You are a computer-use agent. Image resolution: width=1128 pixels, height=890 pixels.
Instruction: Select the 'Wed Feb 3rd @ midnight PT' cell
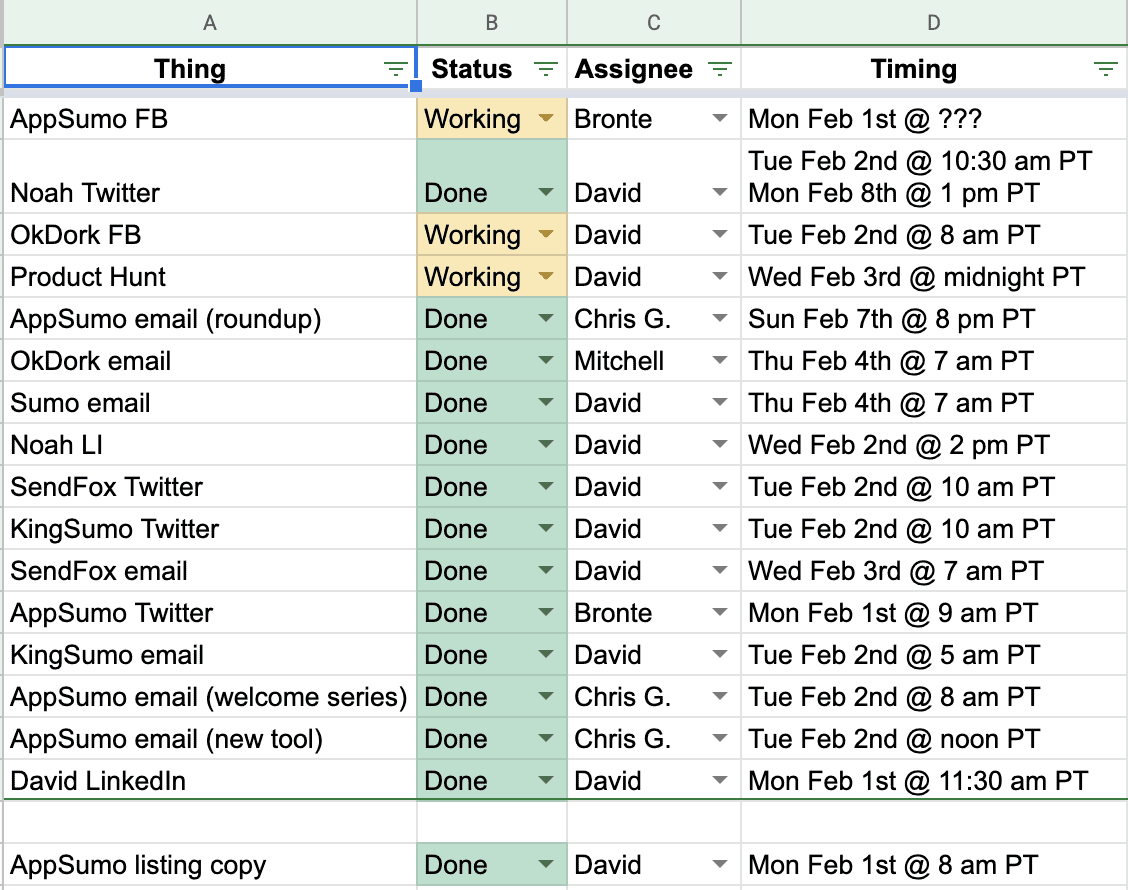pyautogui.click(x=934, y=276)
